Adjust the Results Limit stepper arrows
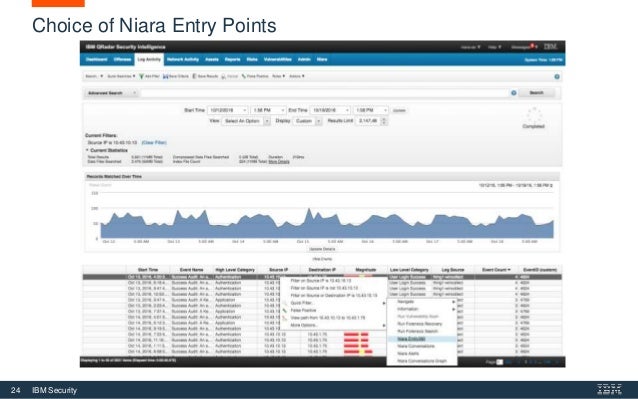 pyautogui.click(x=384, y=121)
